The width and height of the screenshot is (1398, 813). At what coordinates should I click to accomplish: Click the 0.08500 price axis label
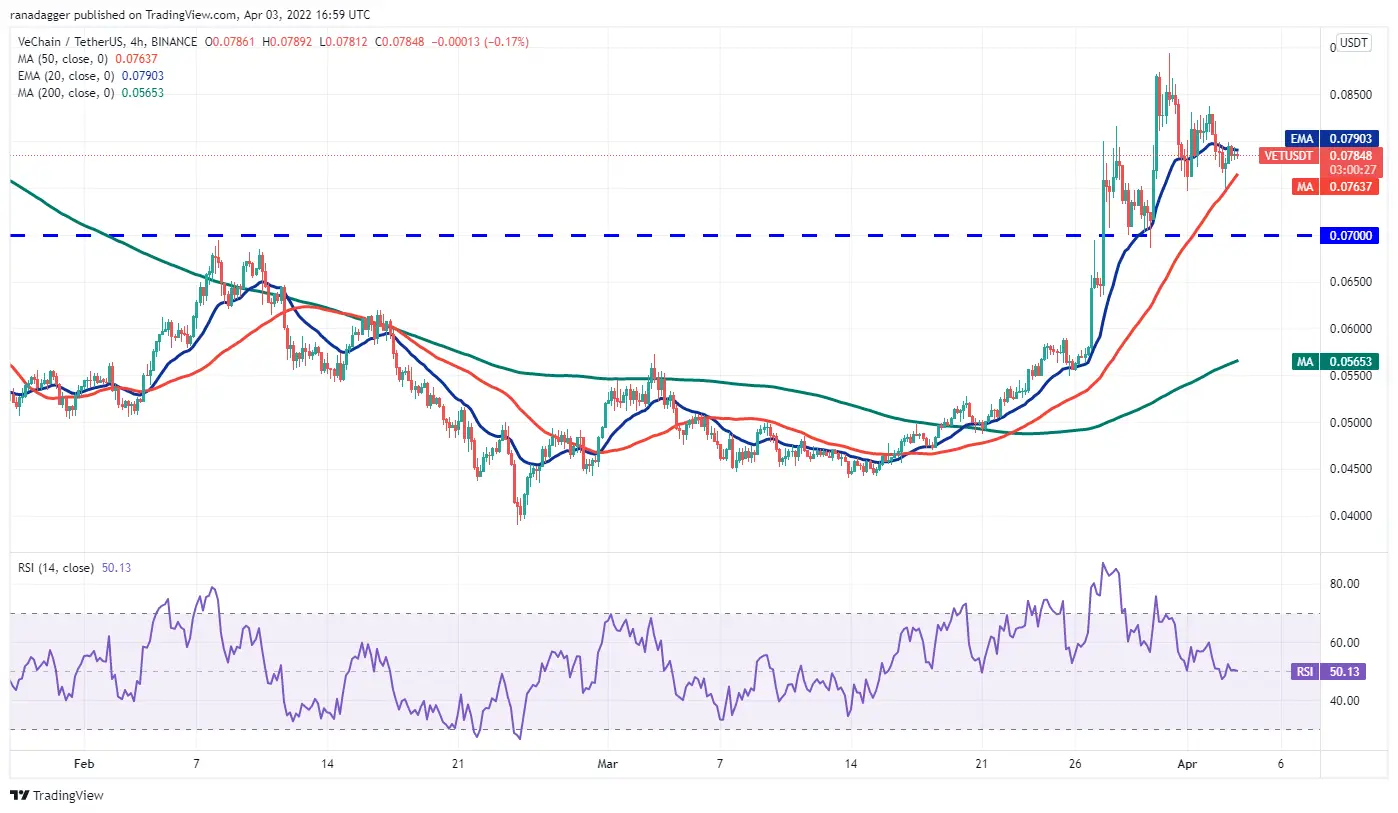[x=1351, y=95]
